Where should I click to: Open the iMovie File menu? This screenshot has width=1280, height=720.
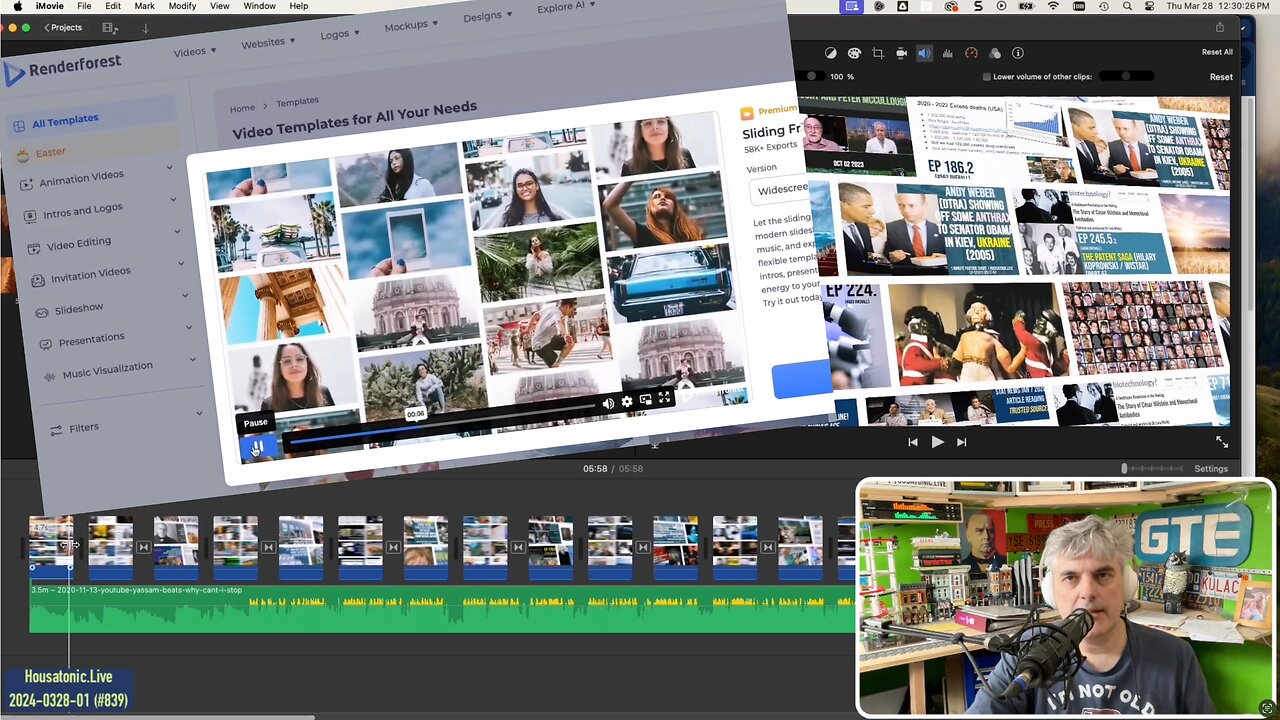click(84, 6)
